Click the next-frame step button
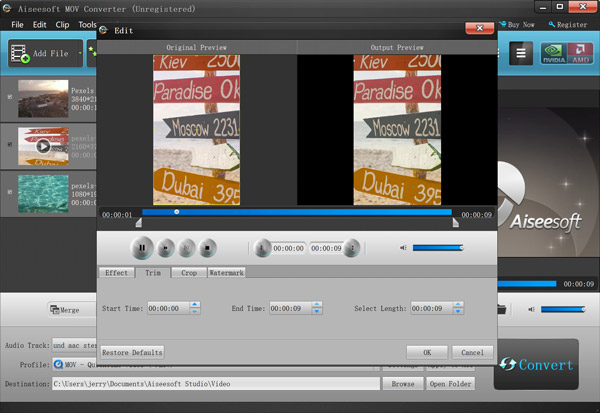Viewport: 600px width, 413px height. point(186,248)
